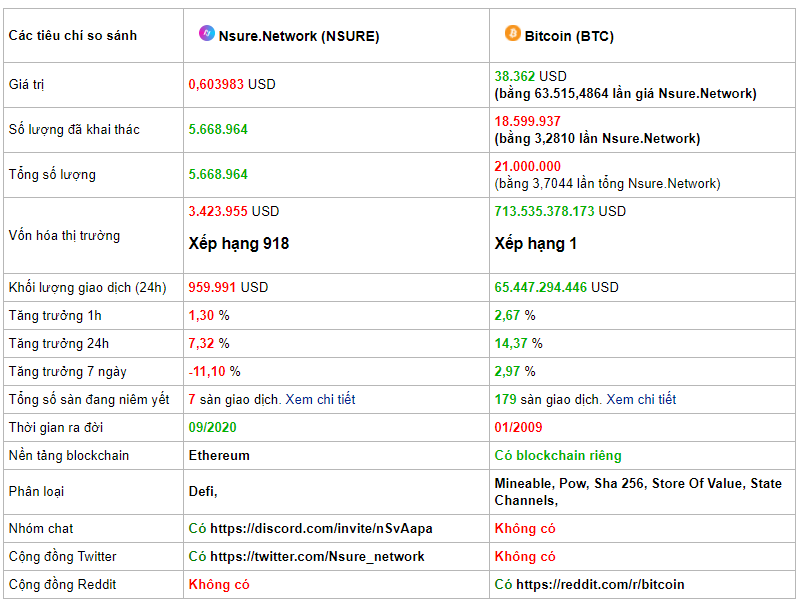Select the "Có blockchain riêng" cell
Screen dimensions: 802x604
pos(558,456)
